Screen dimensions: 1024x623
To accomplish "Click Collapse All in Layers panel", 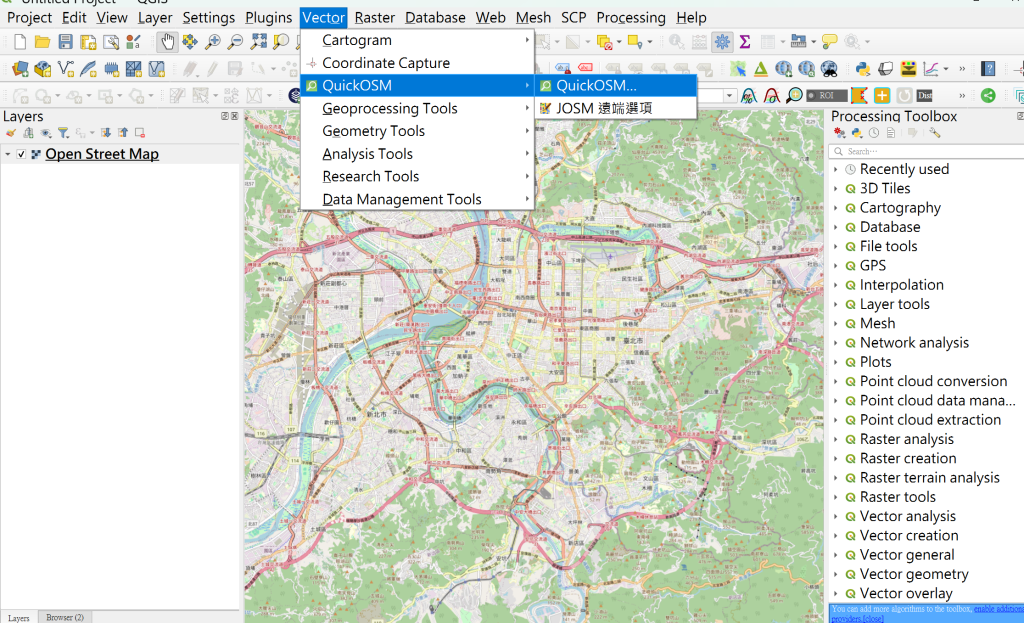I will coord(123,133).
